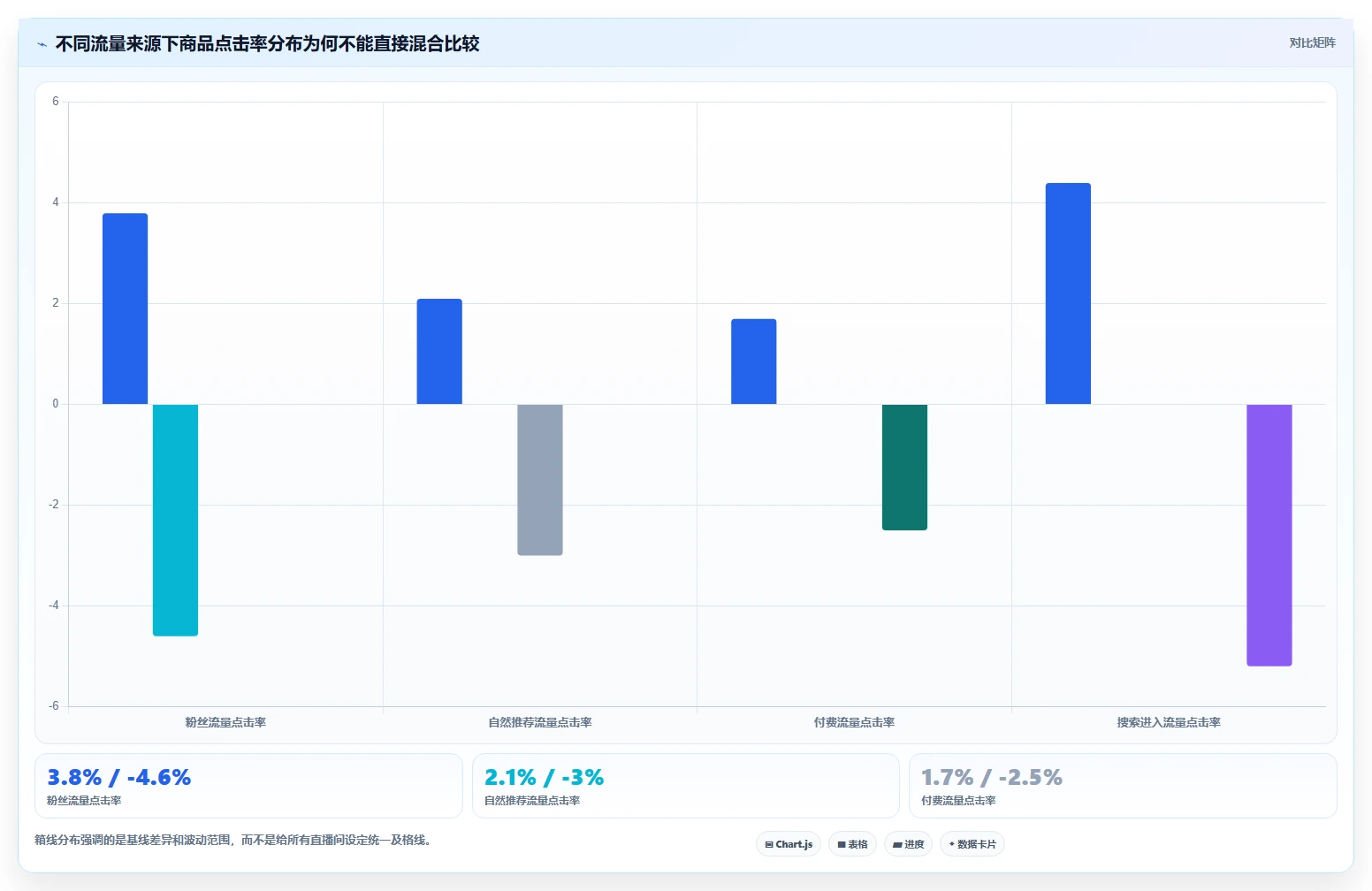Click the blue positive bar for 搜索进入流量点击率
1372x891 pixels.
pyautogui.click(x=1068, y=293)
